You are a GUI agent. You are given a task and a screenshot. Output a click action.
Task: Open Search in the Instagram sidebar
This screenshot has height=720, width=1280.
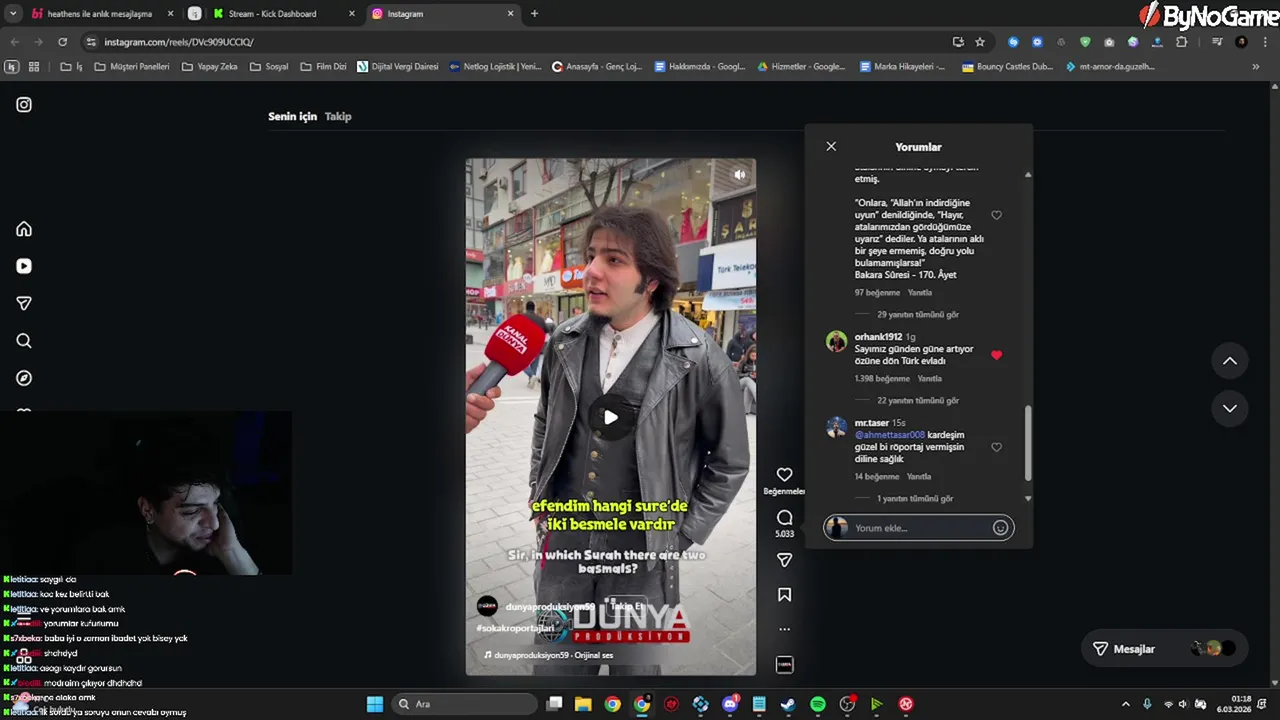(x=24, y=341)
